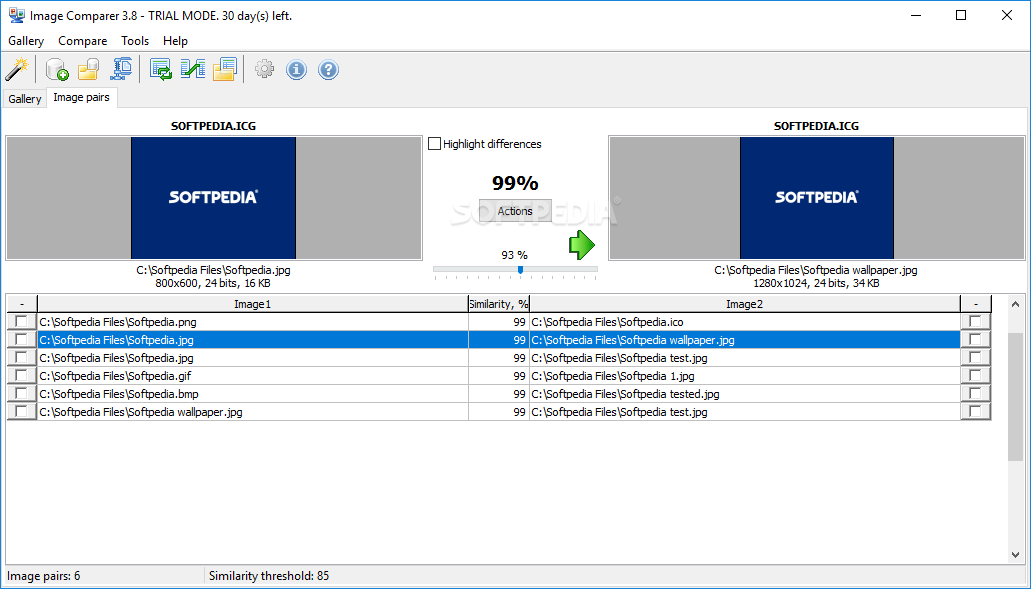This screenshot has height=589, width=1031.
Task: Sort by Similarity, % column header
Action: (x=499, y=304)
